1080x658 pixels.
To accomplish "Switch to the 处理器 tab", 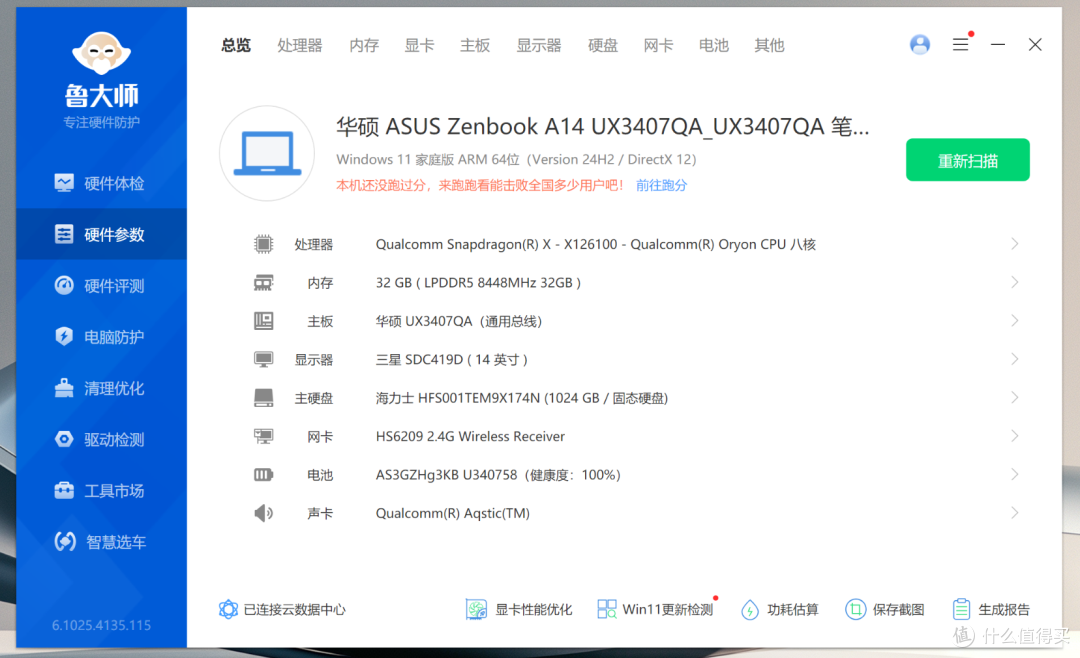I will [x=300, y=45].
